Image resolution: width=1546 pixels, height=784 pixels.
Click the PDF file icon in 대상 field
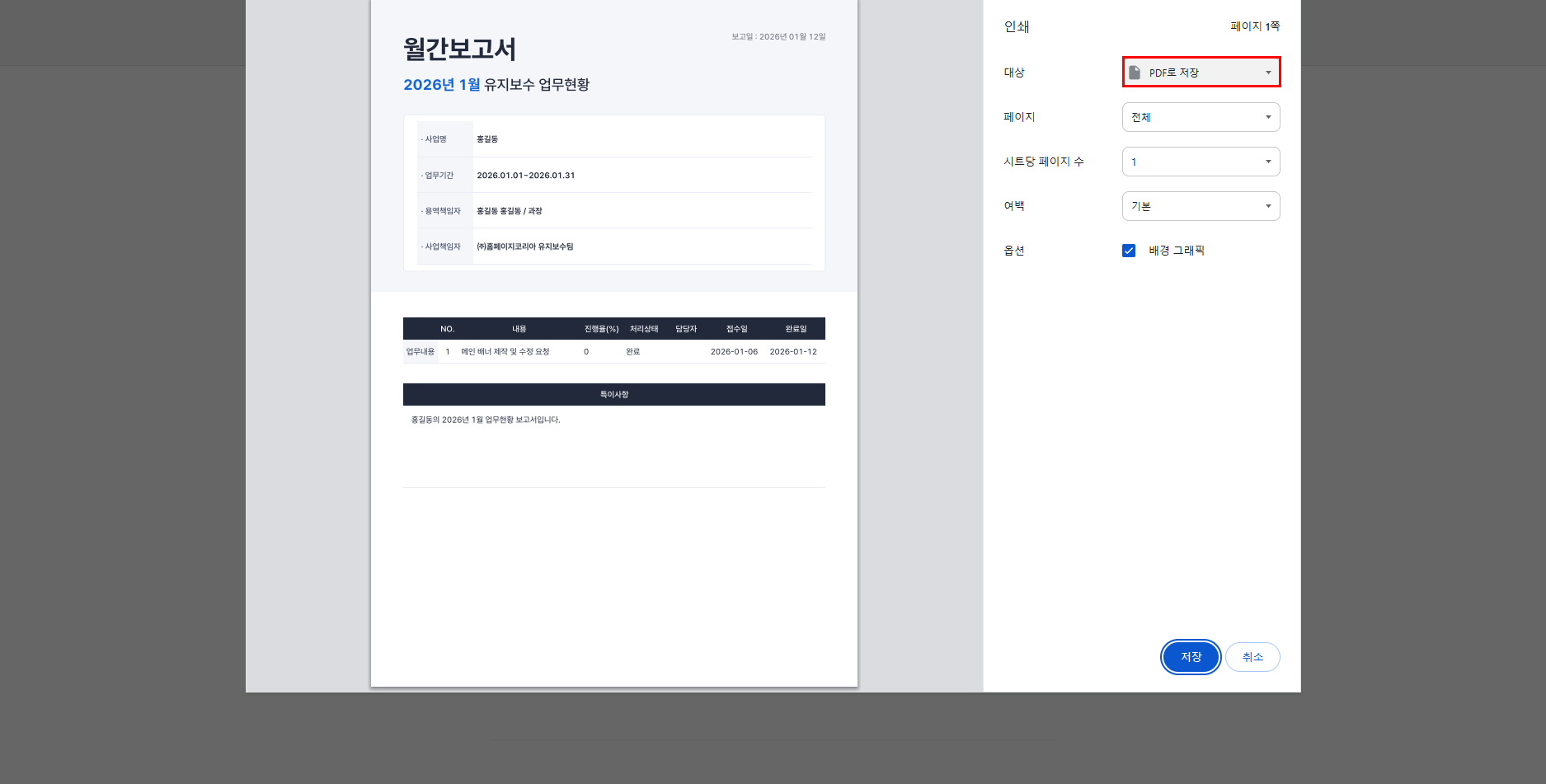(1133, 73)
